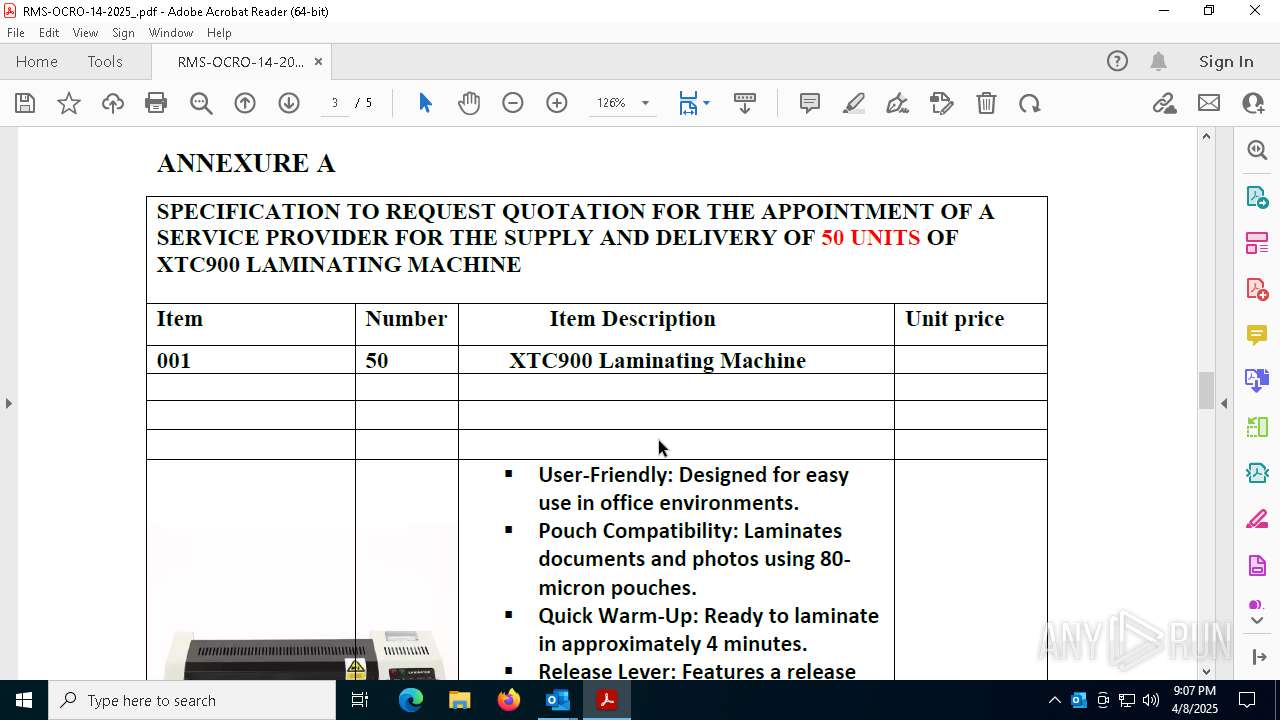1280x720 pixels.
Task: Rotate the page view
Action: pyautogui.click(x=1030, y=103)
